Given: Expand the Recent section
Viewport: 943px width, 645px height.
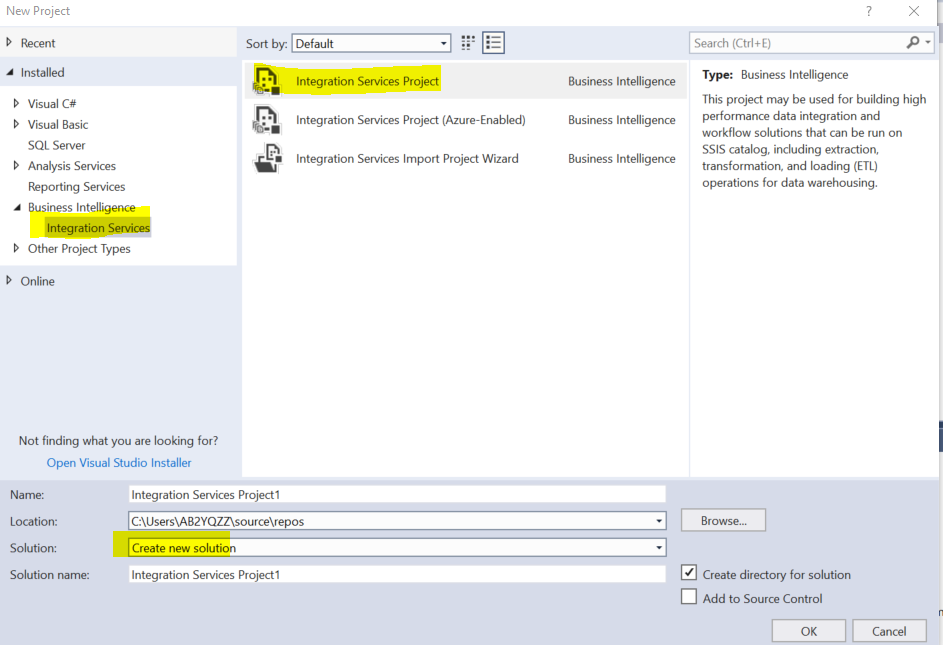Looking at the screenshot, I should pyautogui.click(x=9, y=42).
